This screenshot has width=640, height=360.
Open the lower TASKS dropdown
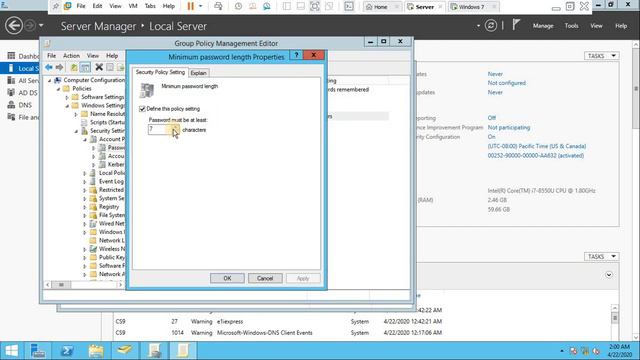[x=602, y=256]
